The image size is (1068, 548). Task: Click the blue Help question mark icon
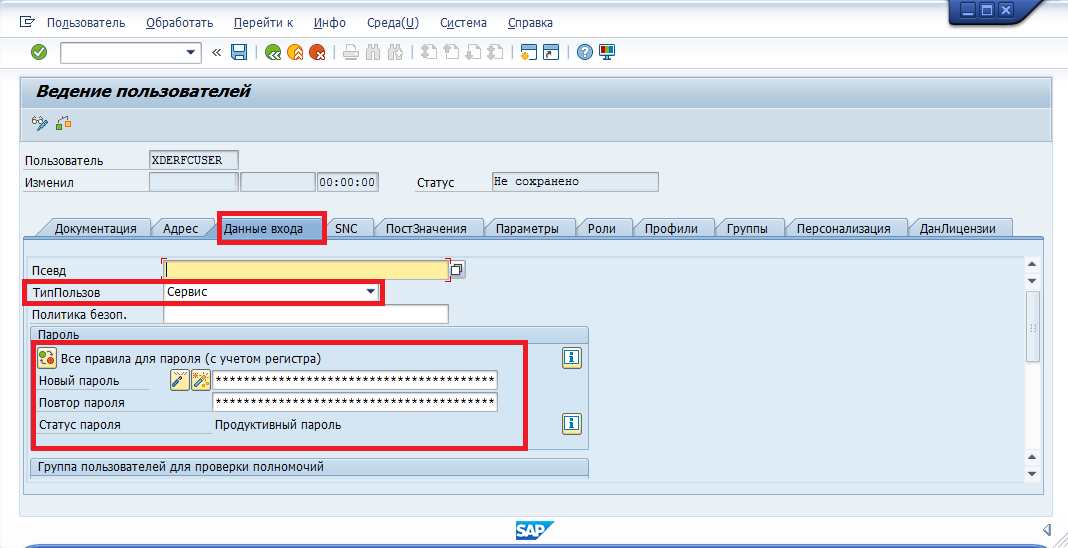[585, 52]
